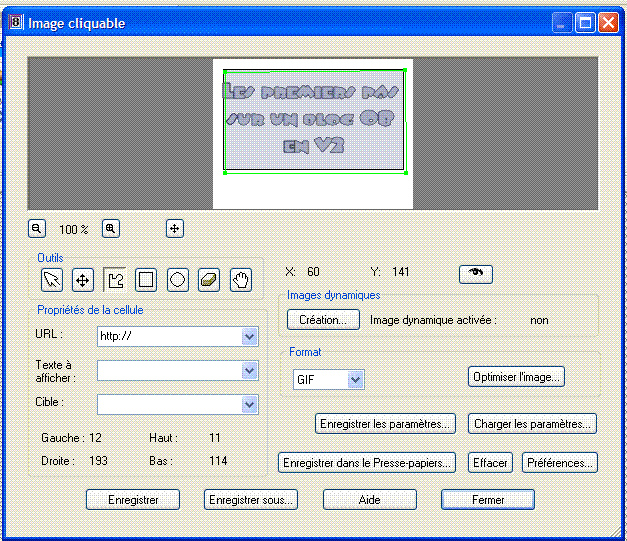Select the eraser tool
627x541 pixels.
point(208,280)
